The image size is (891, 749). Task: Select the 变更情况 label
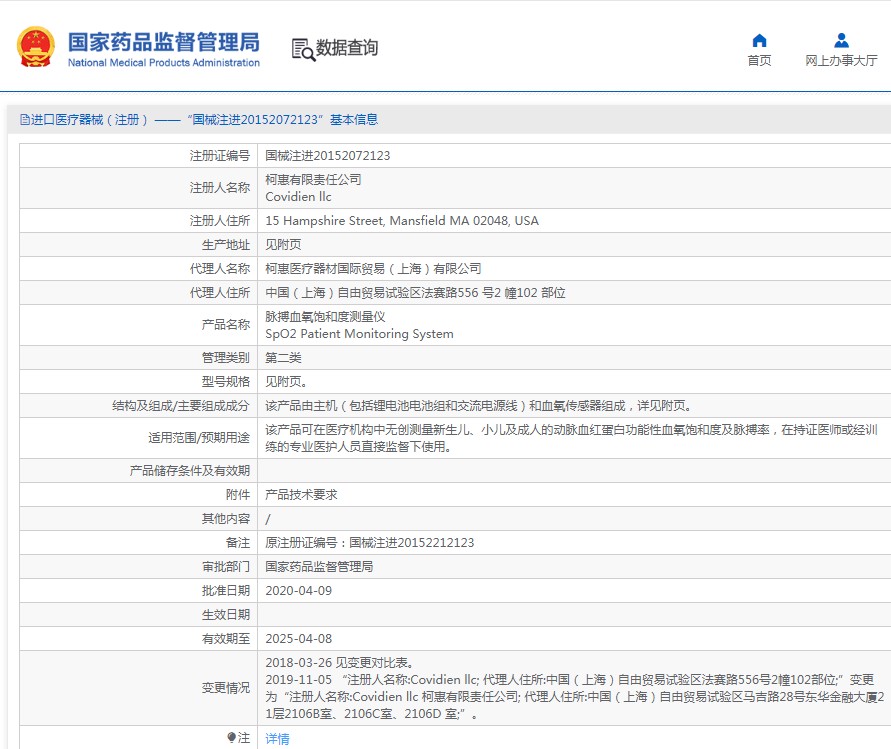click(x=226, y=688)
